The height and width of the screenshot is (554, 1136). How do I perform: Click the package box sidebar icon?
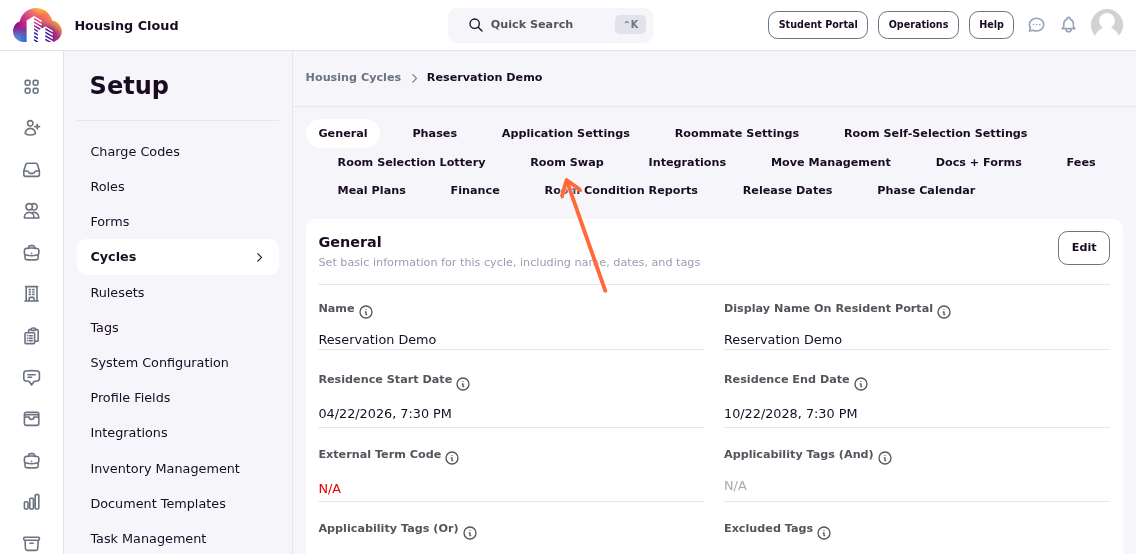click(31, 419)
